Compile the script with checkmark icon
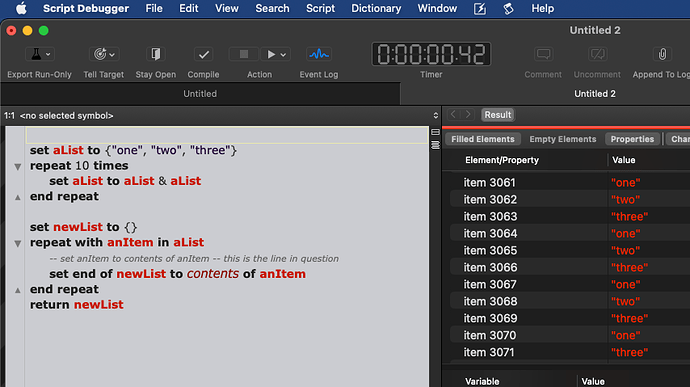690x387 pixels. click(203, 54)
